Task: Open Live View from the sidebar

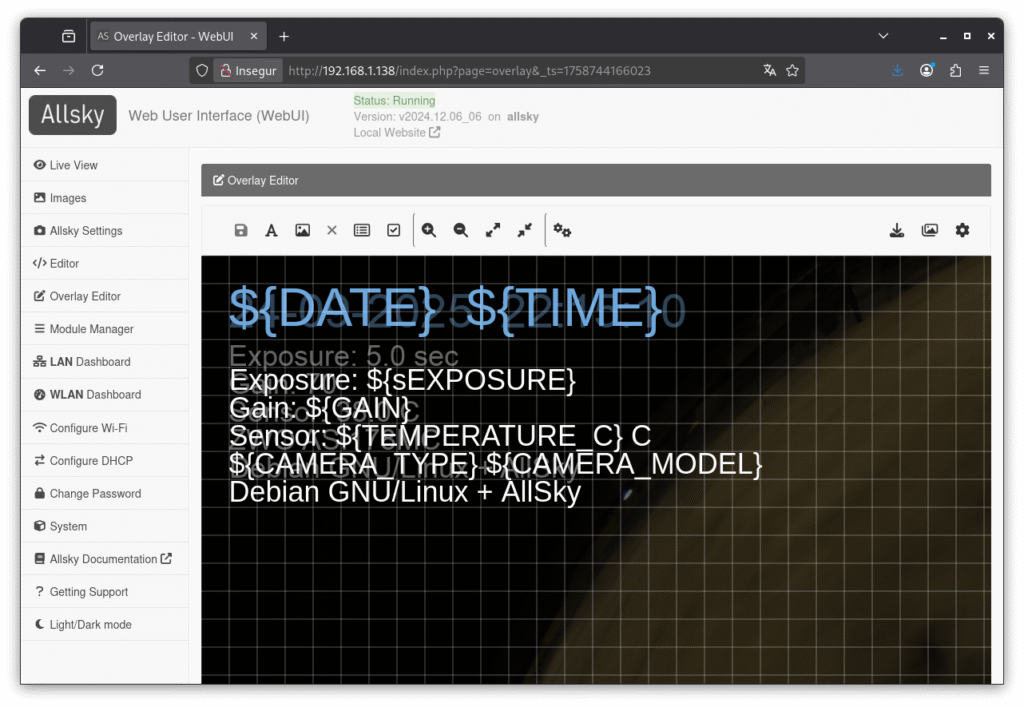Action: point(74,165)
